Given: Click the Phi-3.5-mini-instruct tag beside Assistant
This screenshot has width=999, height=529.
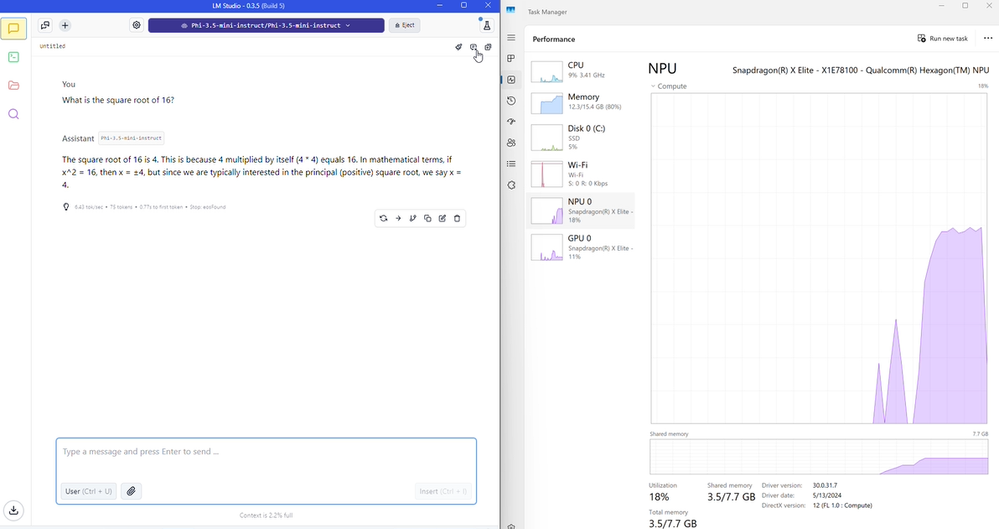Looking at the screenshot, I should click(131, 138).
